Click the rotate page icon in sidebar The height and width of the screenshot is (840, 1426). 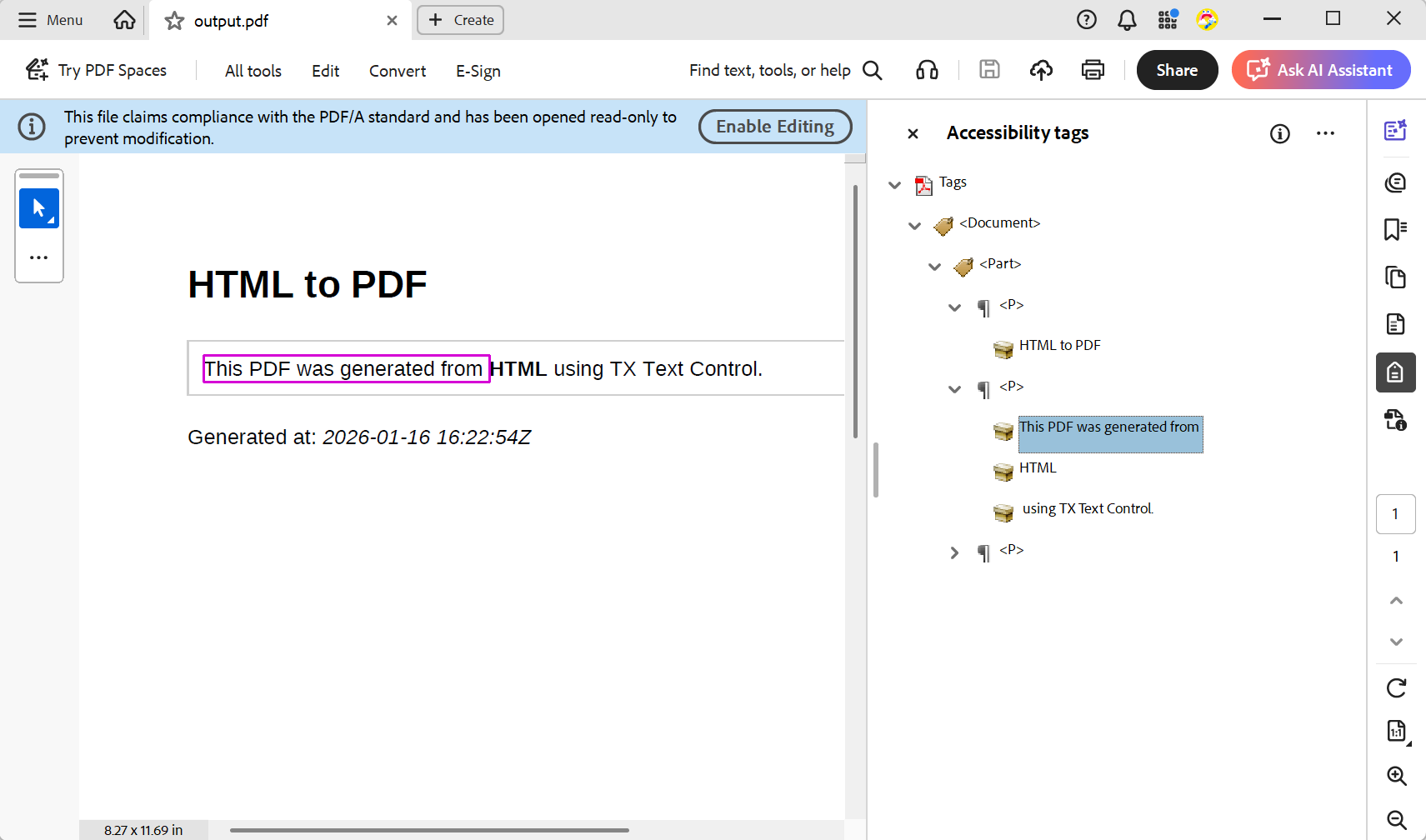pyautogui.click(x=1396, y=687)
